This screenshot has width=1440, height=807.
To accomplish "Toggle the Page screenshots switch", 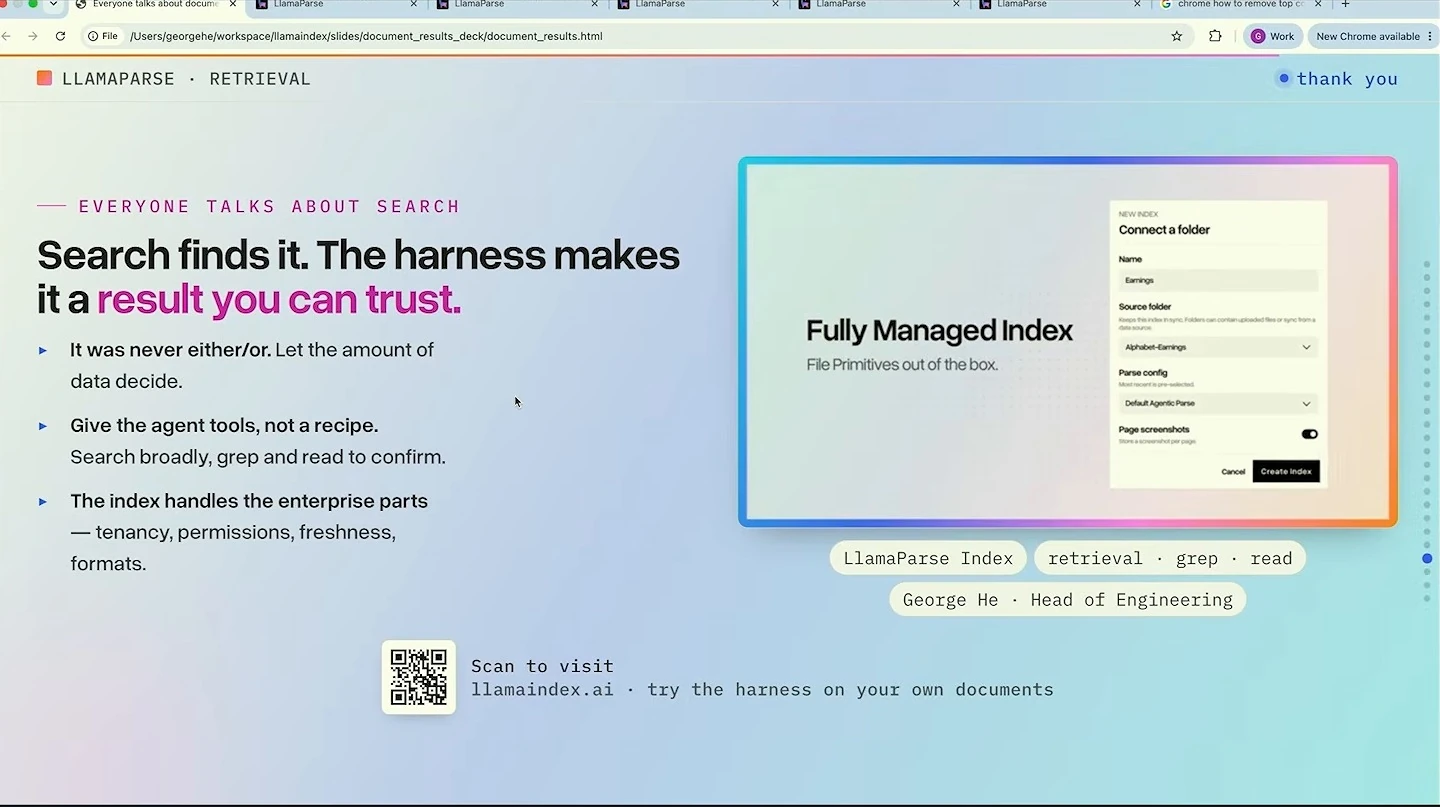I will pos(1309,434).
